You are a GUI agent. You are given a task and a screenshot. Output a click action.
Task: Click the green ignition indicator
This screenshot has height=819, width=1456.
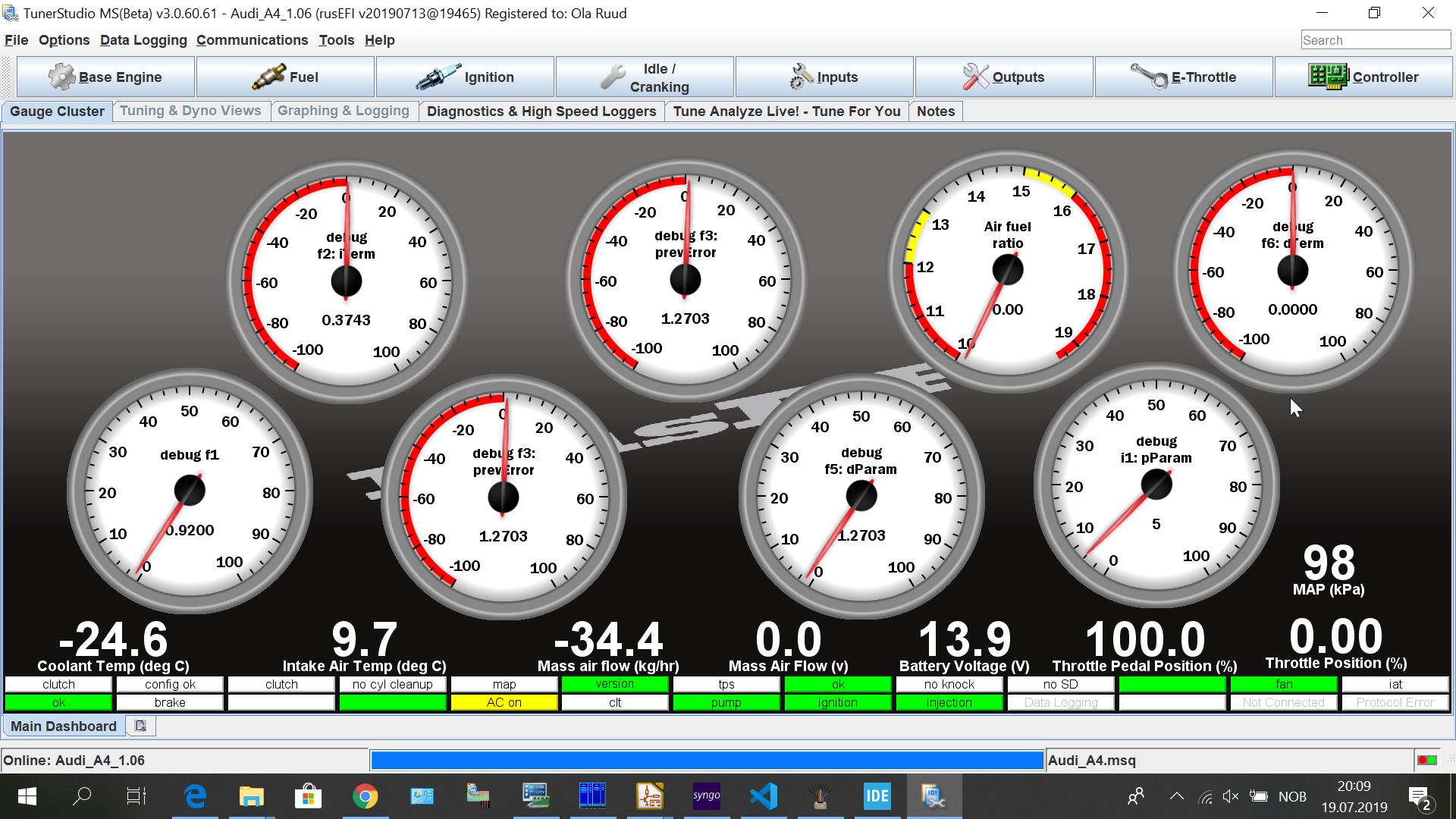click(838, 702)
